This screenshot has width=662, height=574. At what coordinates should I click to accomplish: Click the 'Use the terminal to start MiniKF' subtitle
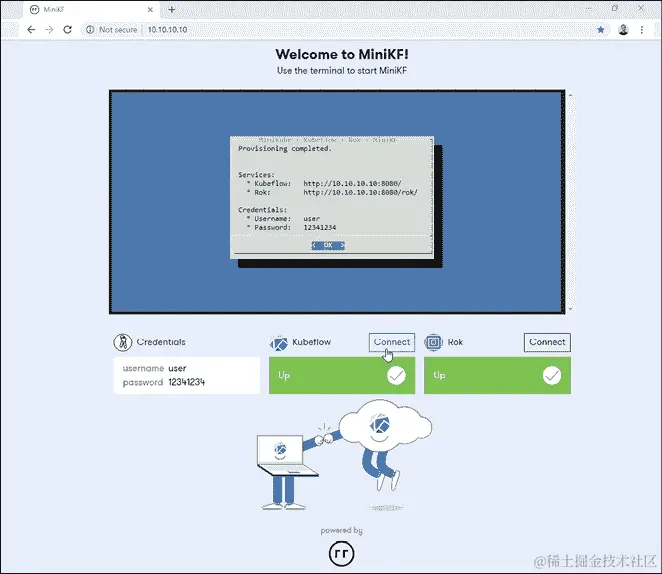coord(342,71)
